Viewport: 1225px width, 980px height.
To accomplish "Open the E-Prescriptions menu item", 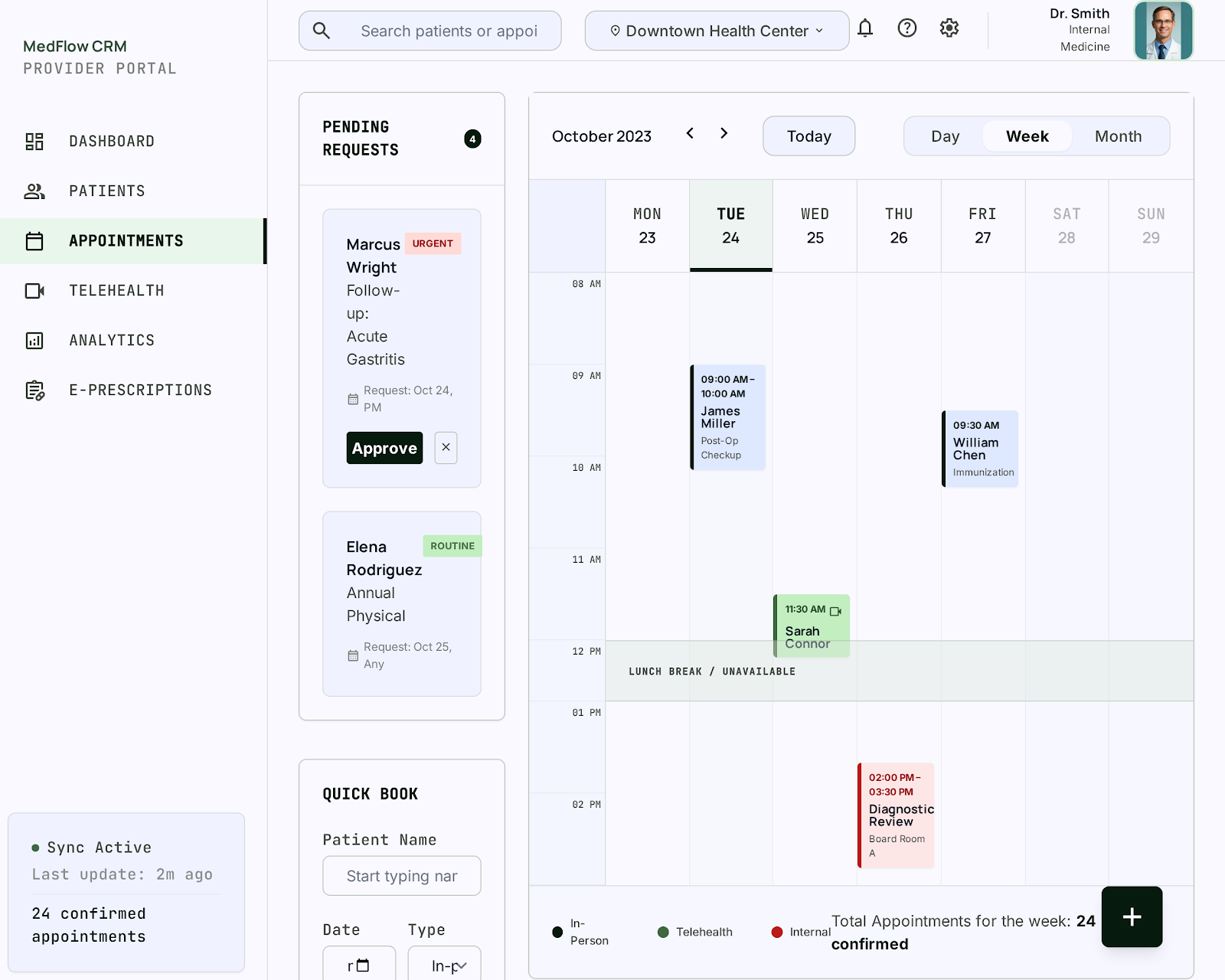I will point(132,390).
